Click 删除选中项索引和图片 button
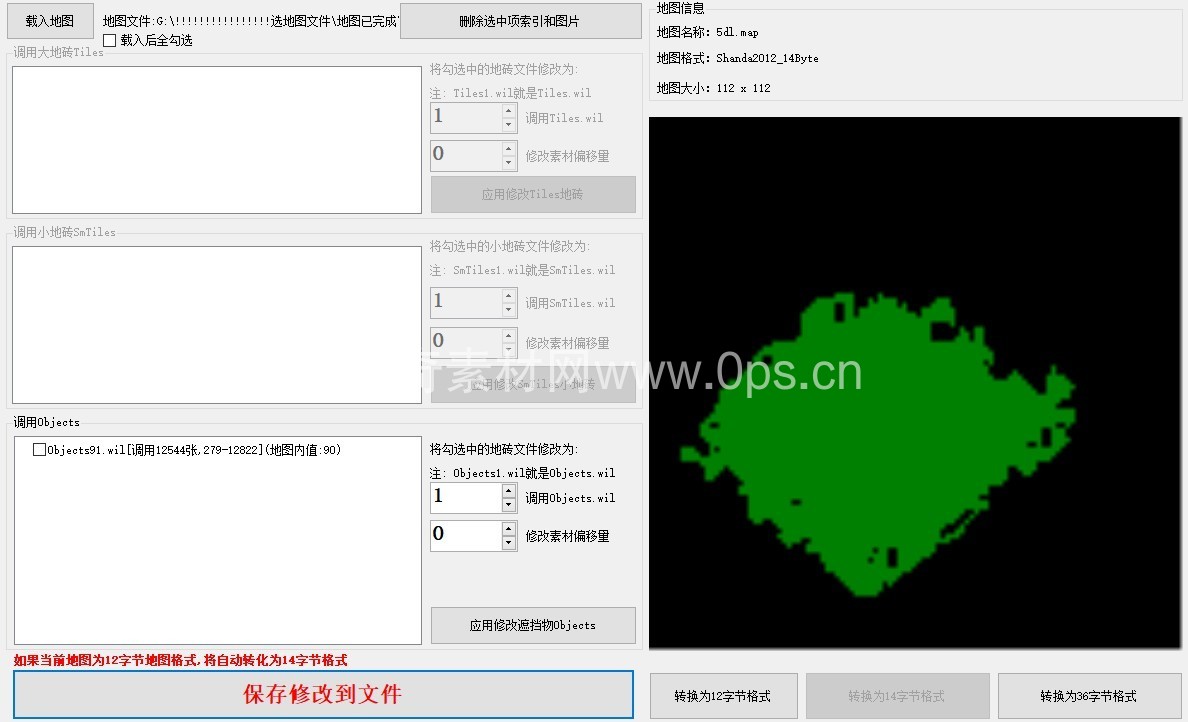The width and height of the screenshot is (1188, 722). (x=520, y=21)
